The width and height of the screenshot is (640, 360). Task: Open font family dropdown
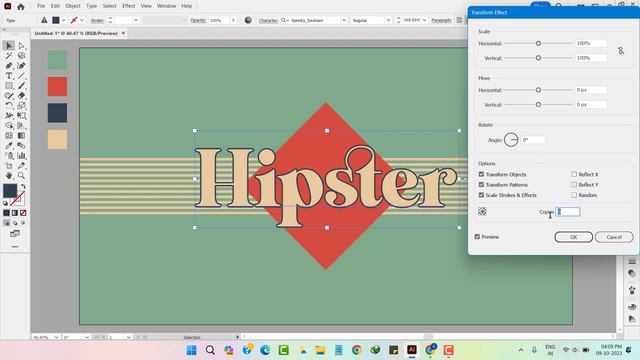click(x=344, y=20)
